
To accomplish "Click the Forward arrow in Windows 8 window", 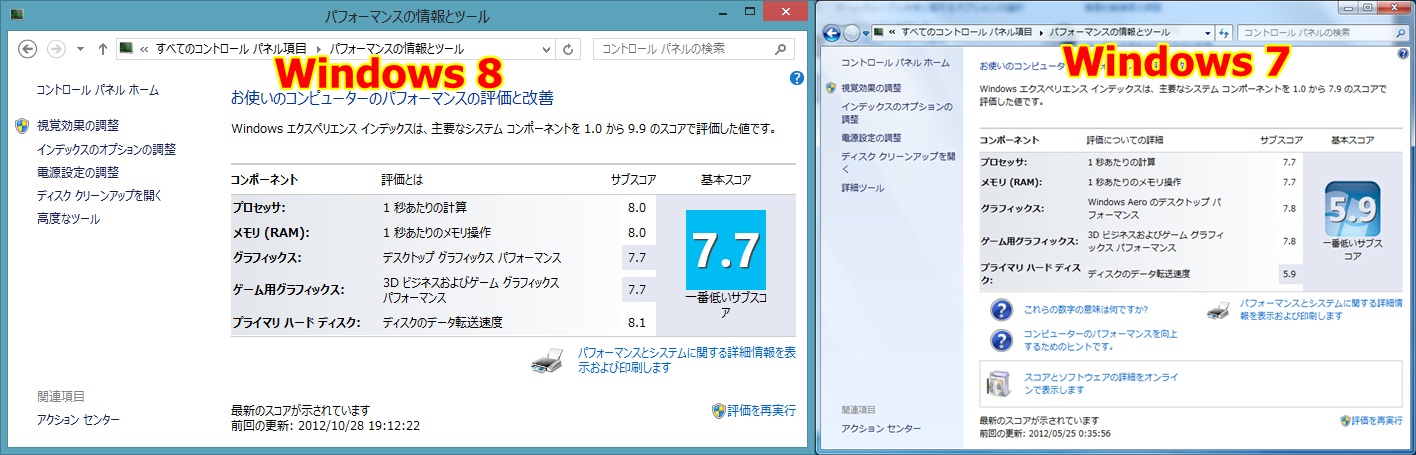I will (57, 48).
